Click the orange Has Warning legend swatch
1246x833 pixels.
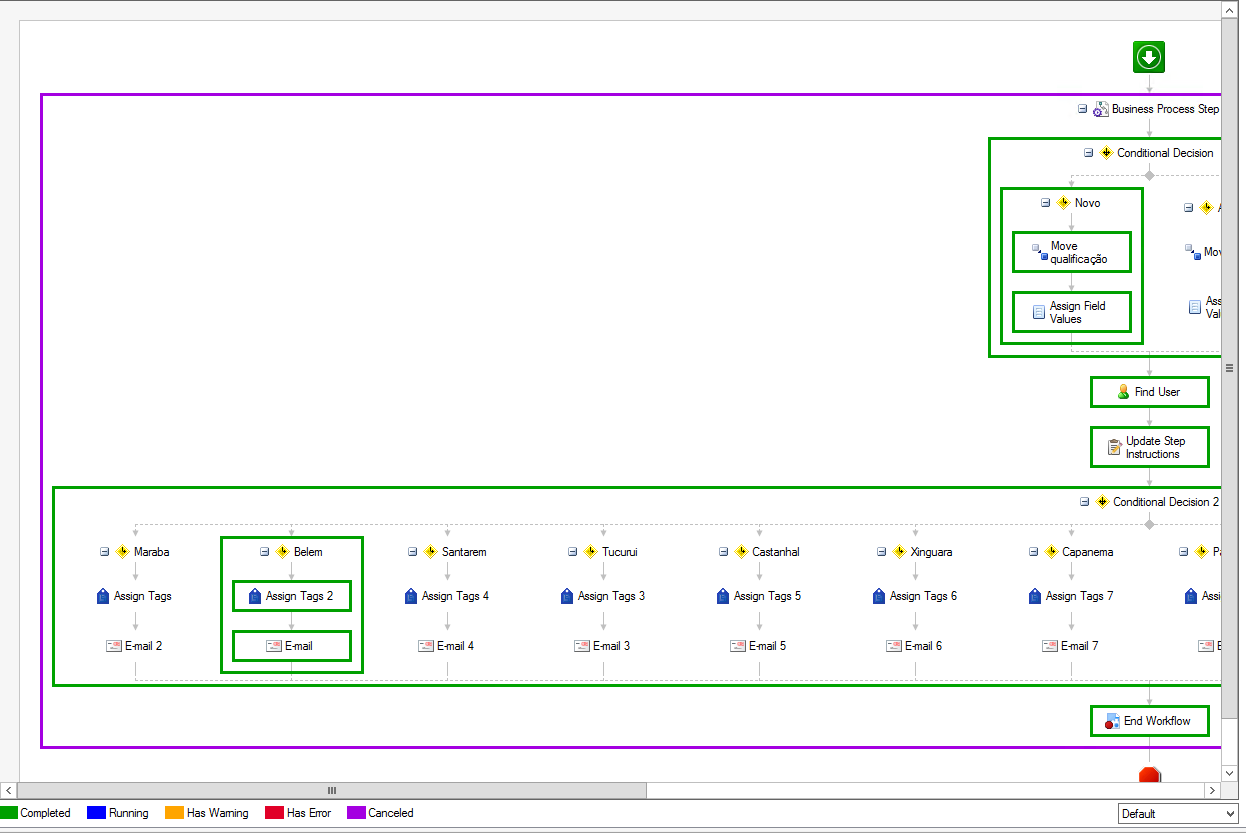(174, 813)
